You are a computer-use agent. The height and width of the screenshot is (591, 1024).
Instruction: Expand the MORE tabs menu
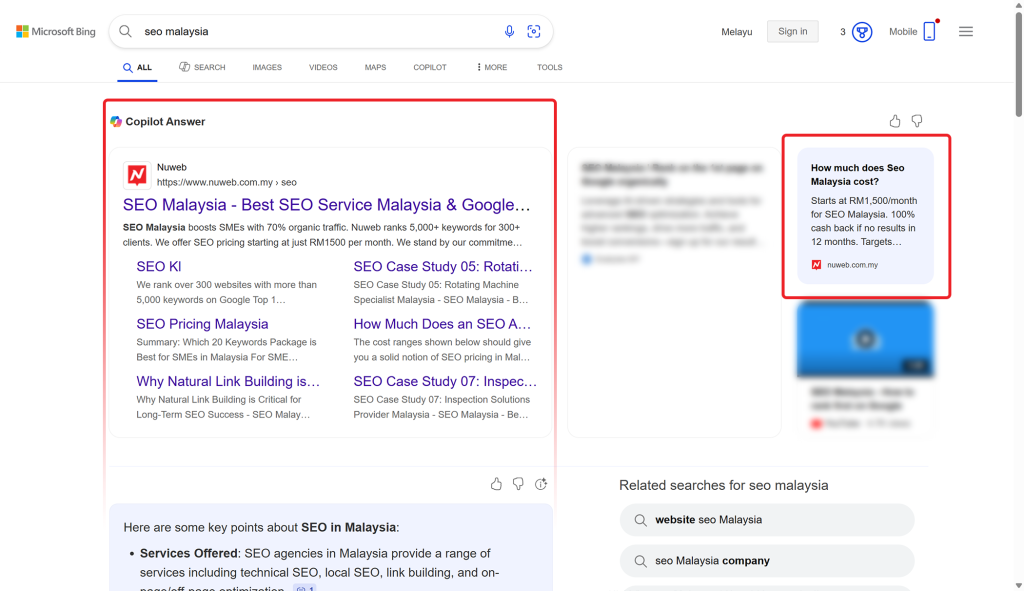[492, 67]
